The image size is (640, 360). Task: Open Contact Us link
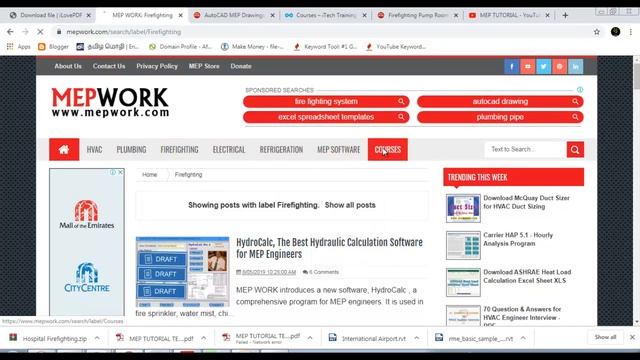coord(109,66)
